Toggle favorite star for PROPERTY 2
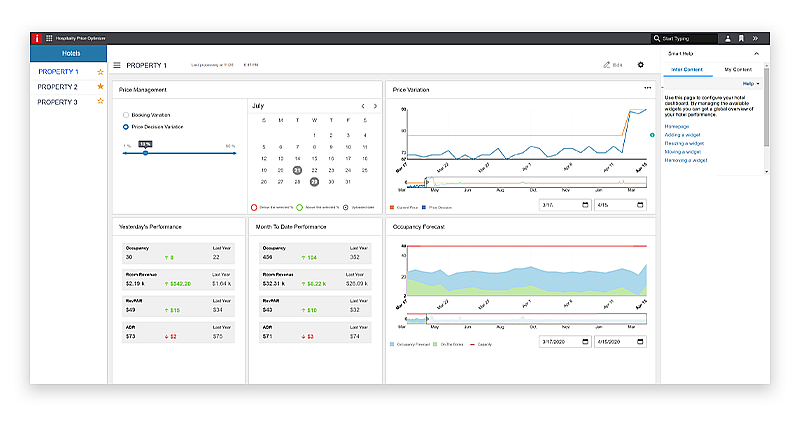 coord(101,87)
